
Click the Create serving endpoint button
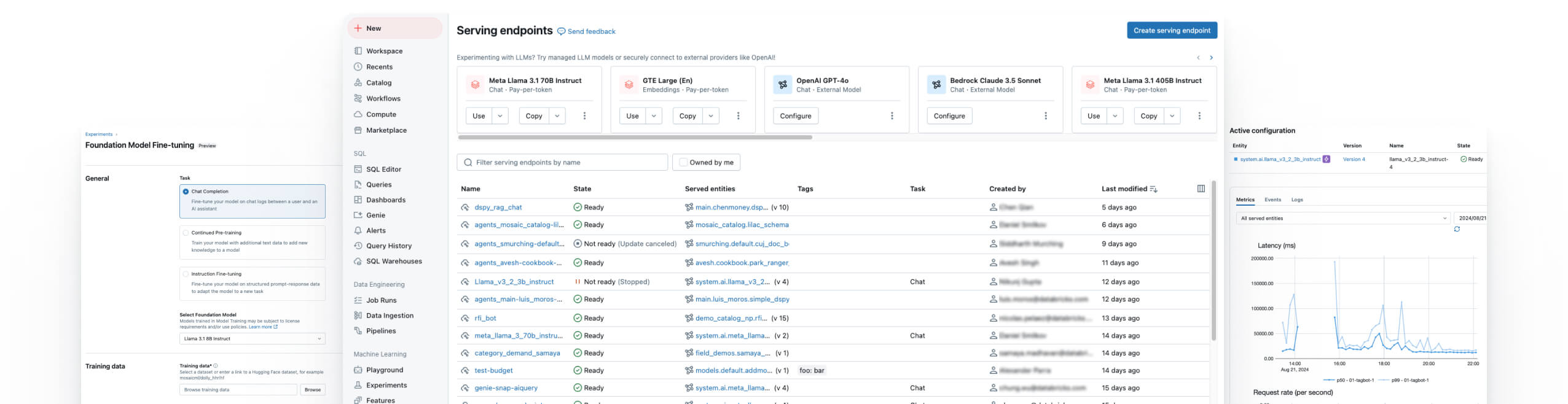pos(1171,31)
